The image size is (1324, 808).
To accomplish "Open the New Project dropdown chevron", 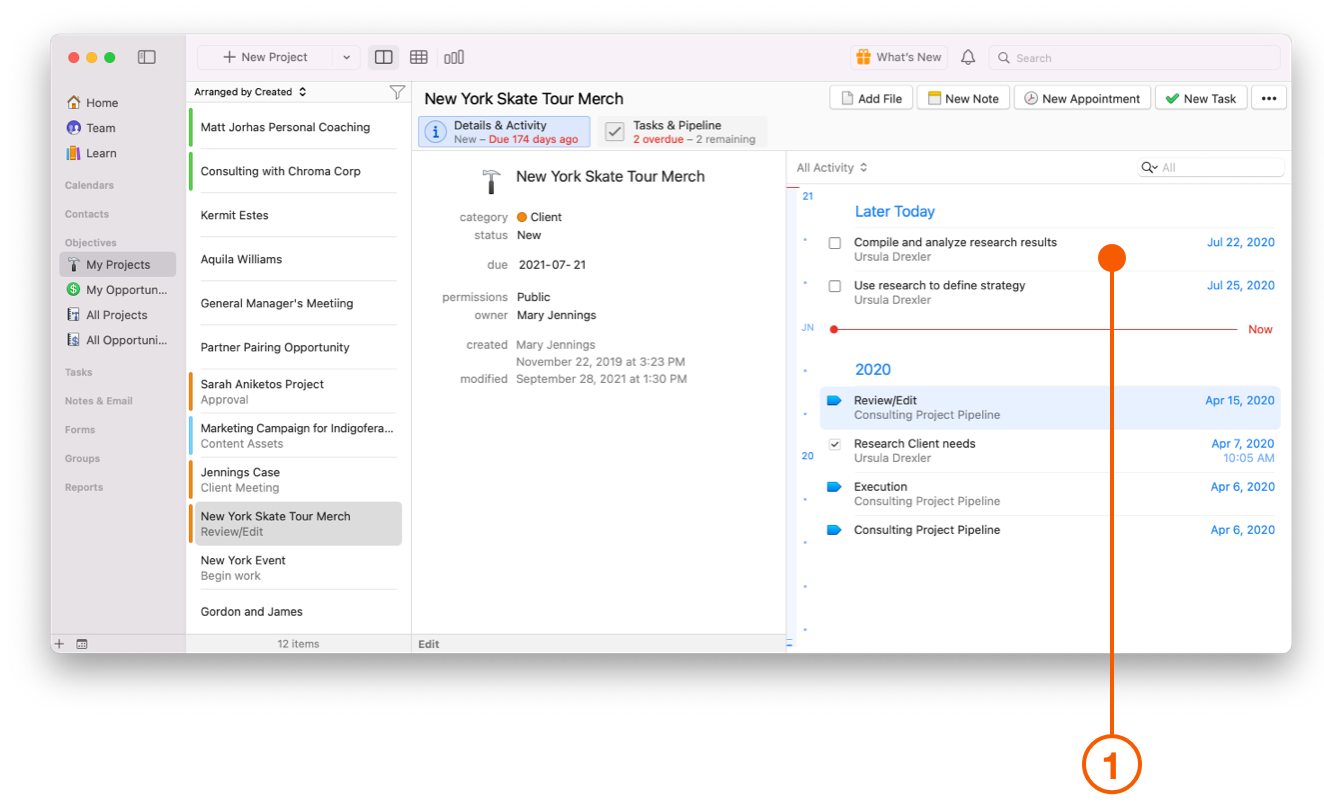I will tap(346, 57).
